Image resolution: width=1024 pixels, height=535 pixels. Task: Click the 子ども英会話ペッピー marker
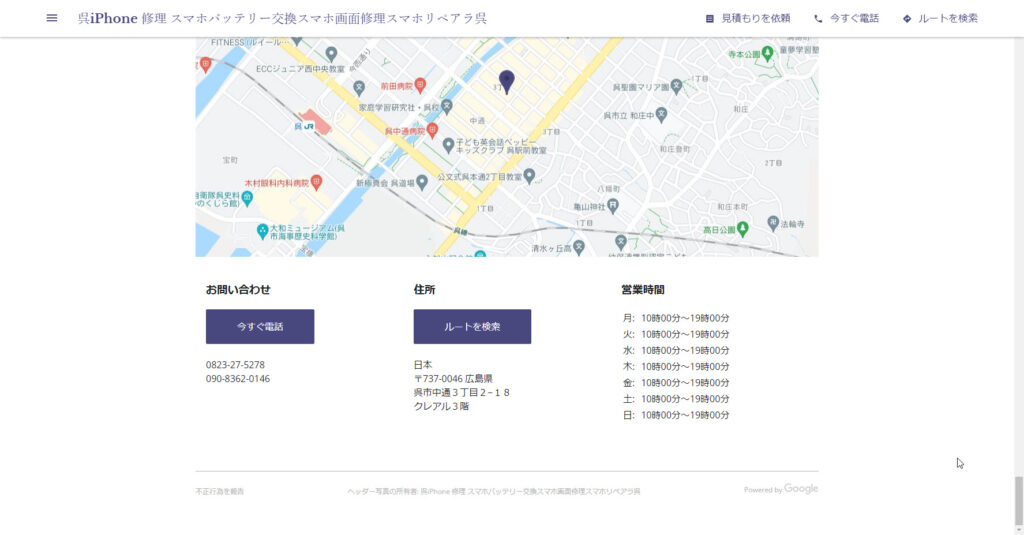click(448, 145)
